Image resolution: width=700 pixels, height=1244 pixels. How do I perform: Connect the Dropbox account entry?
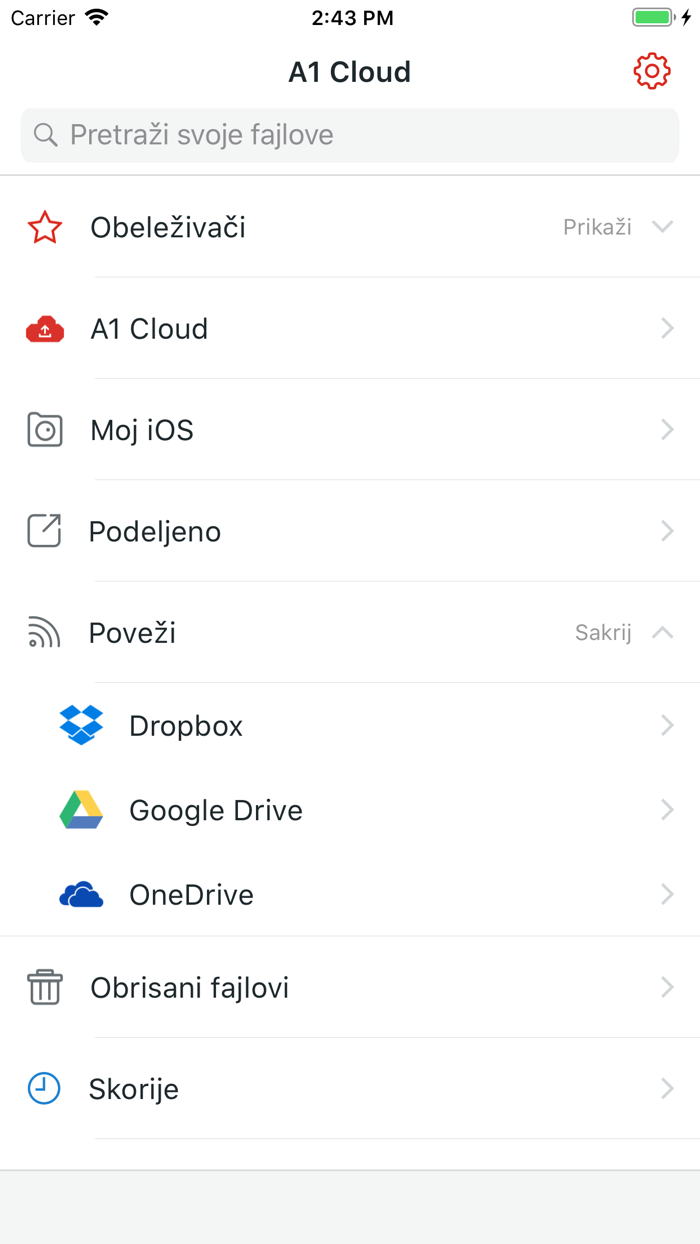click(350, 725)
